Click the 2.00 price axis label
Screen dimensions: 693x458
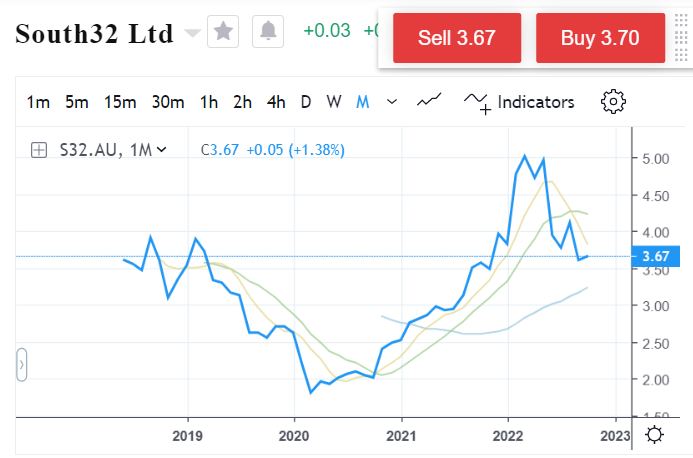tap(655, 380)
